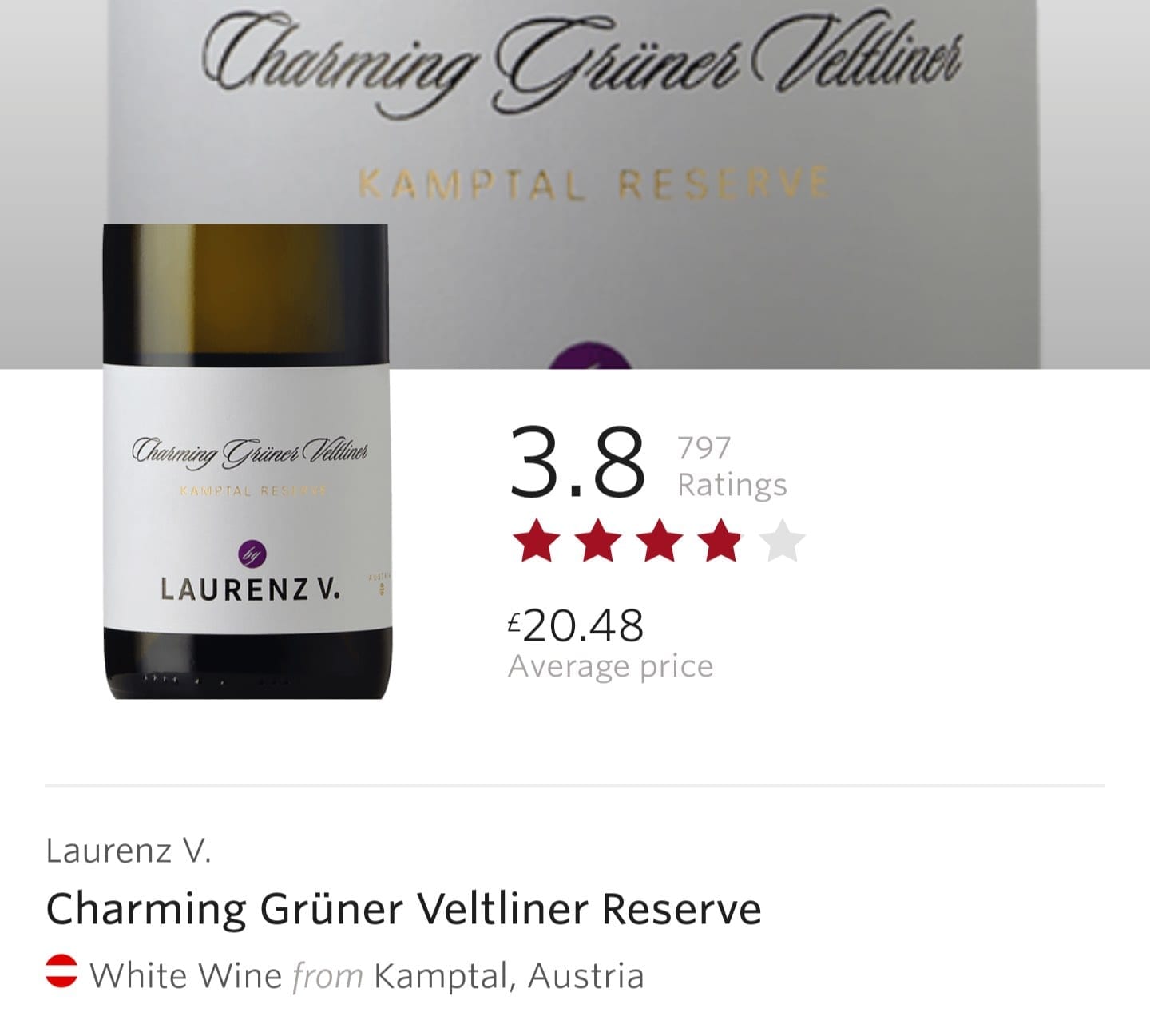Screen dimensions: 1150x1036
Task: Tap the first red rating star
Action: 536,541
